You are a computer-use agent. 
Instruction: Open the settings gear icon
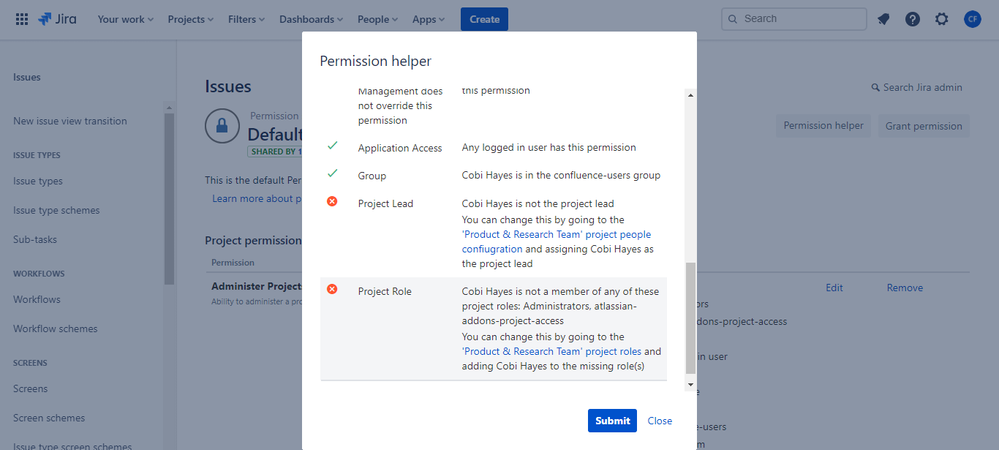pos(942,19)
